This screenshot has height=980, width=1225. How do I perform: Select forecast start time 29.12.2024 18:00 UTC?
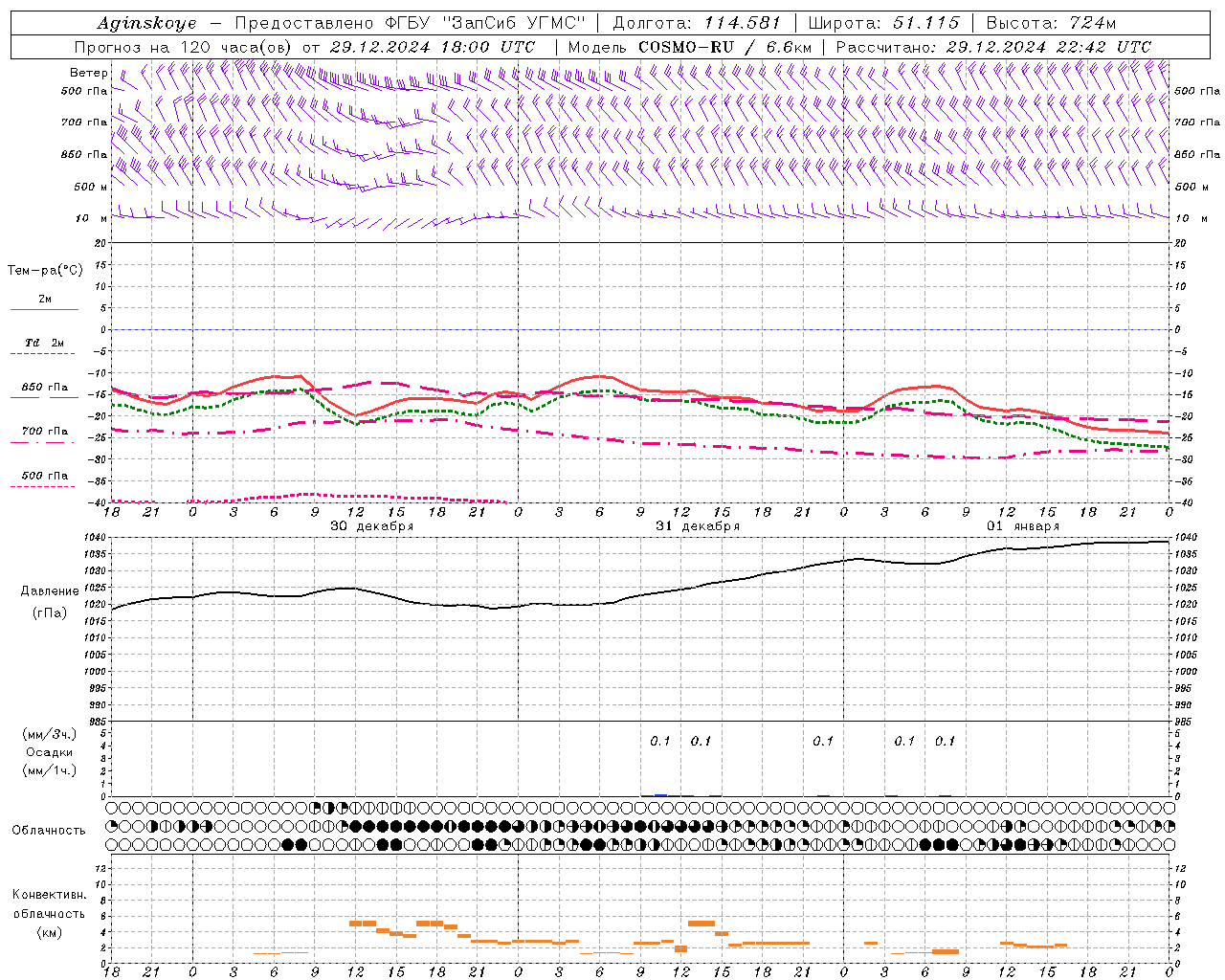(433, 47)
